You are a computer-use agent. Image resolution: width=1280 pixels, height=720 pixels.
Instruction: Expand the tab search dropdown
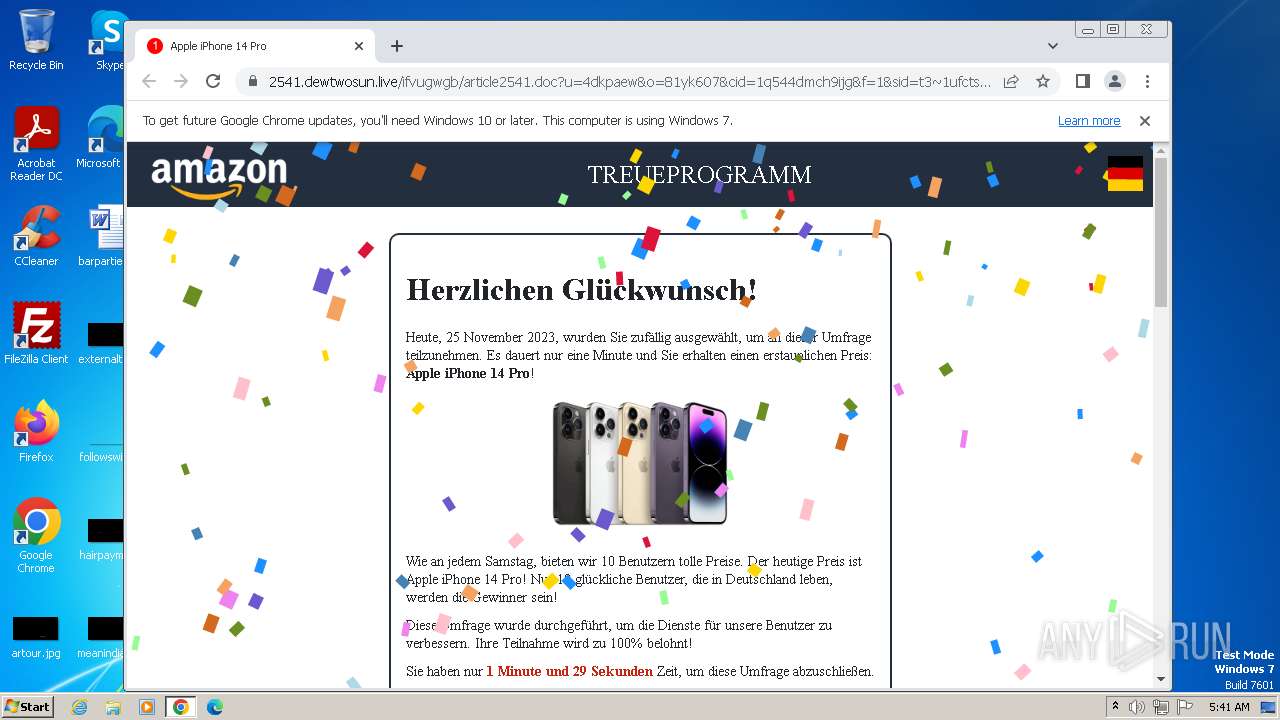coord(1053,46)
